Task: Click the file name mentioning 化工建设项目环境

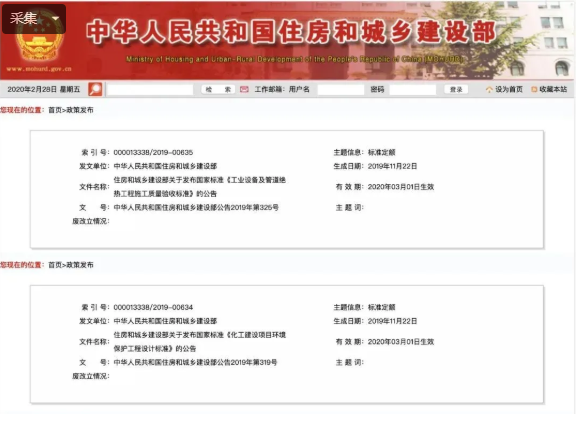Action: pyautogui.click(x=199, y=341)
